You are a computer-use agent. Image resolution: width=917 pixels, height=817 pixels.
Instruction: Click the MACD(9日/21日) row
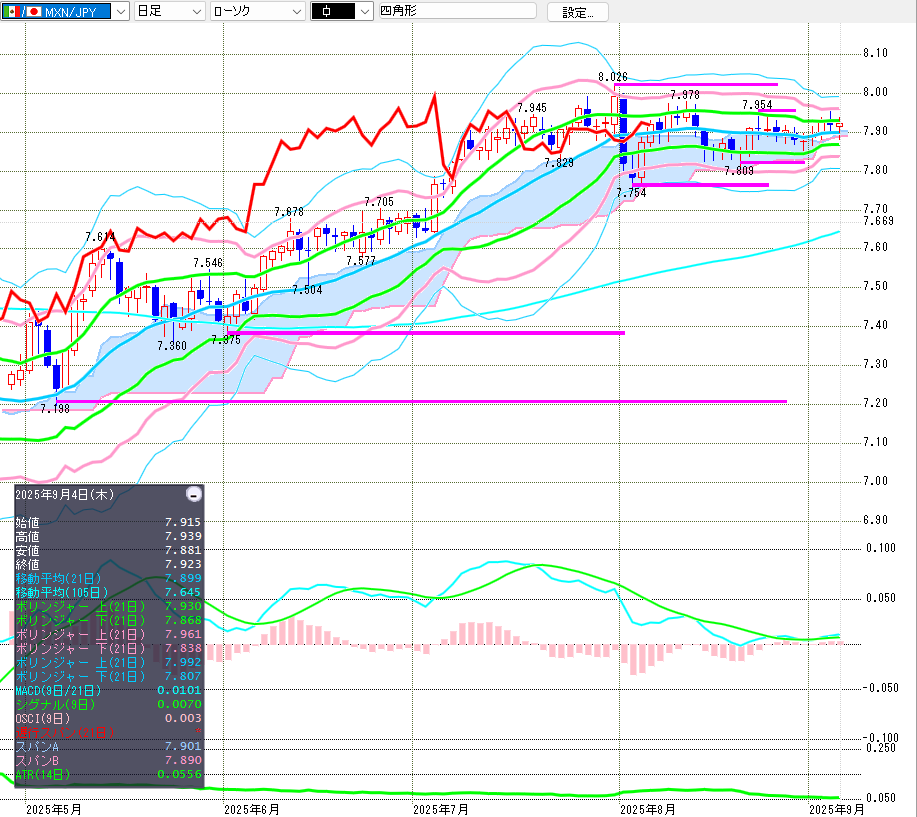(x=108, y=691)
